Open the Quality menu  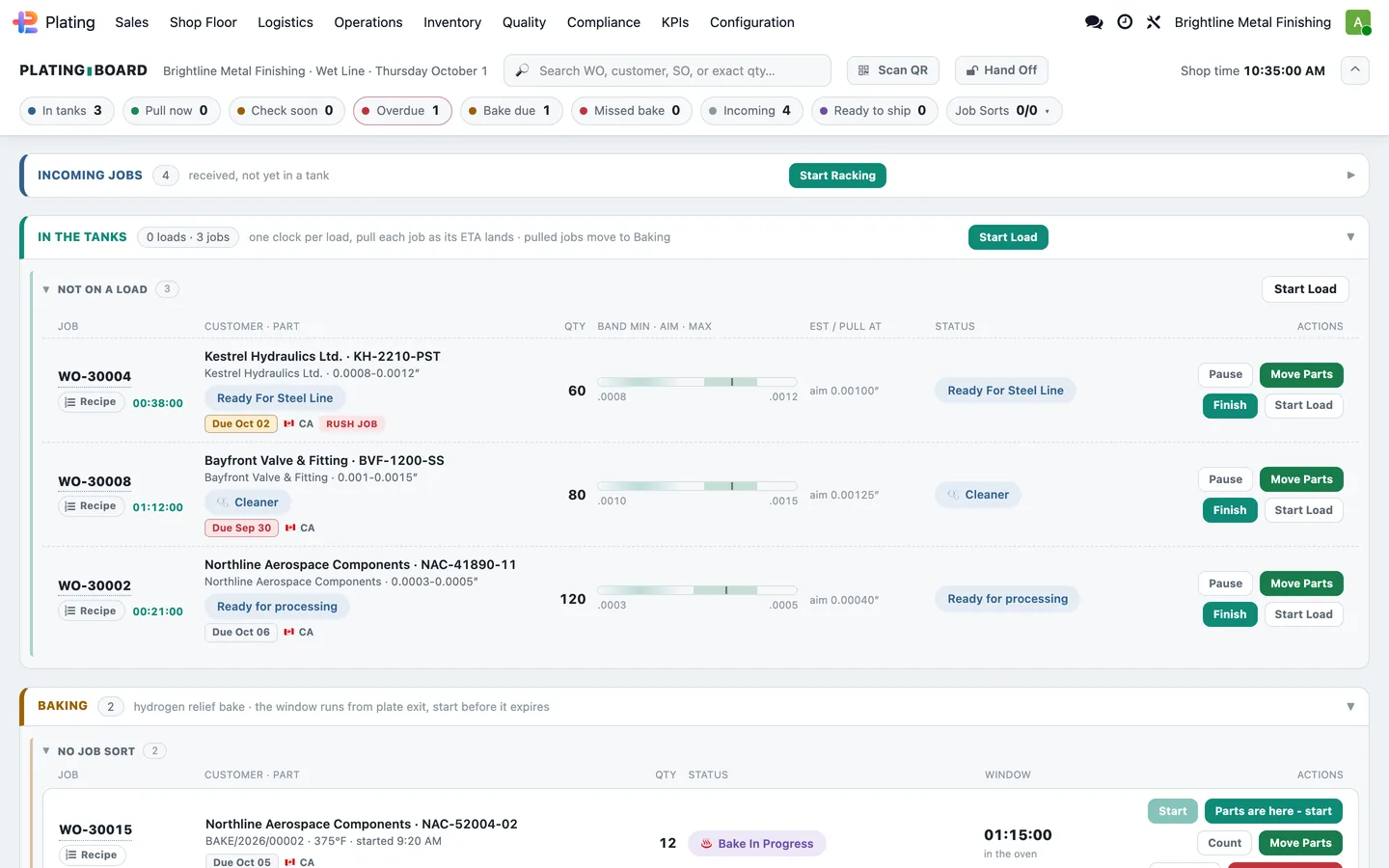tap(524, 22)
